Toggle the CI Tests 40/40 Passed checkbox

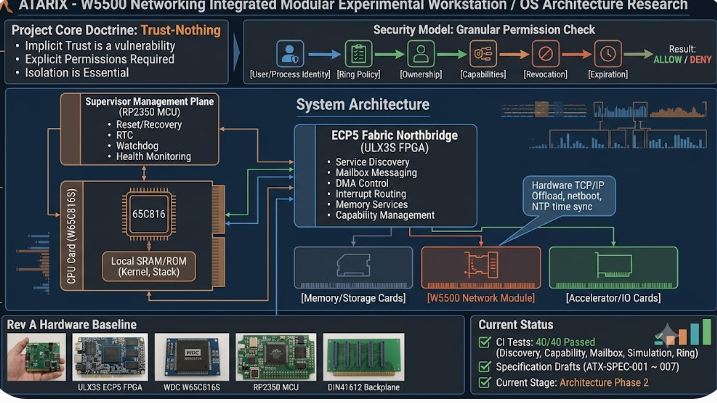(x=484, y=342)
